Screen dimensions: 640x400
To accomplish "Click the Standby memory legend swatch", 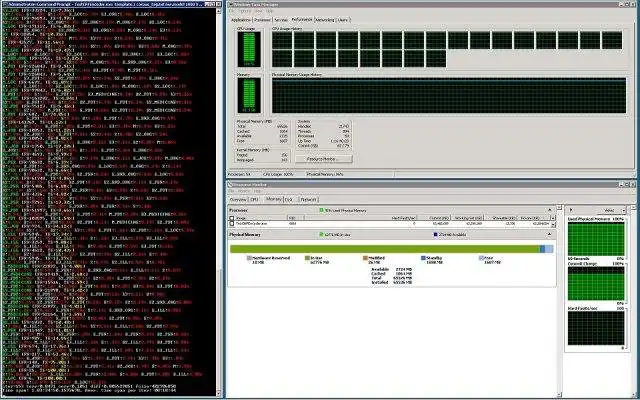I will coord(423,258).
